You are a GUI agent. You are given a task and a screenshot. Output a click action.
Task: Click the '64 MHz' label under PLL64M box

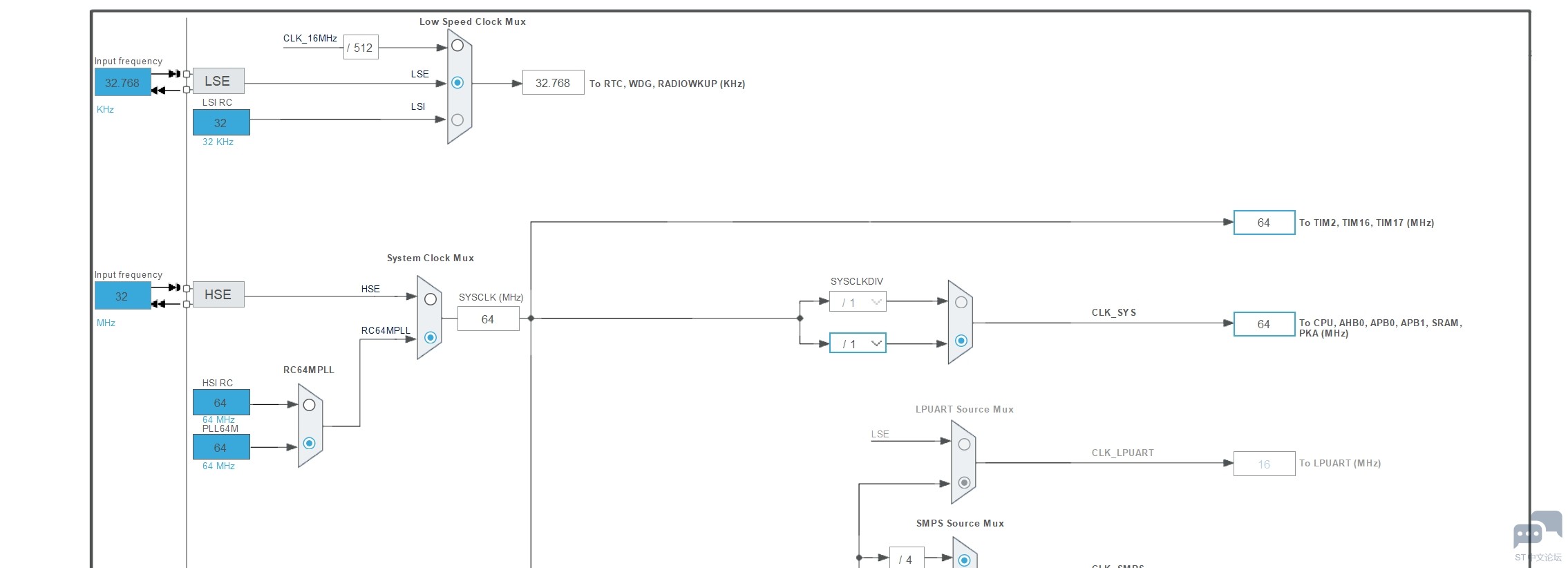[x=218, y=466]
